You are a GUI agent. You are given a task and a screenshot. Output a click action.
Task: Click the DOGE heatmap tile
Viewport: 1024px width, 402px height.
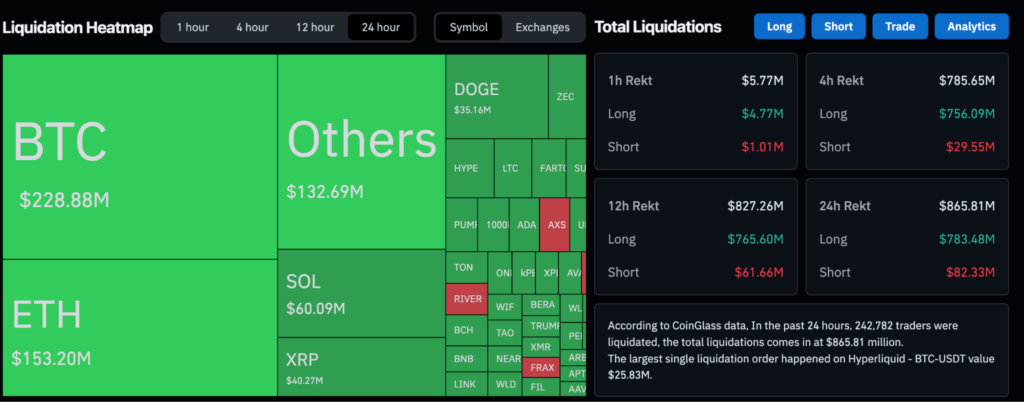(496, 97)
